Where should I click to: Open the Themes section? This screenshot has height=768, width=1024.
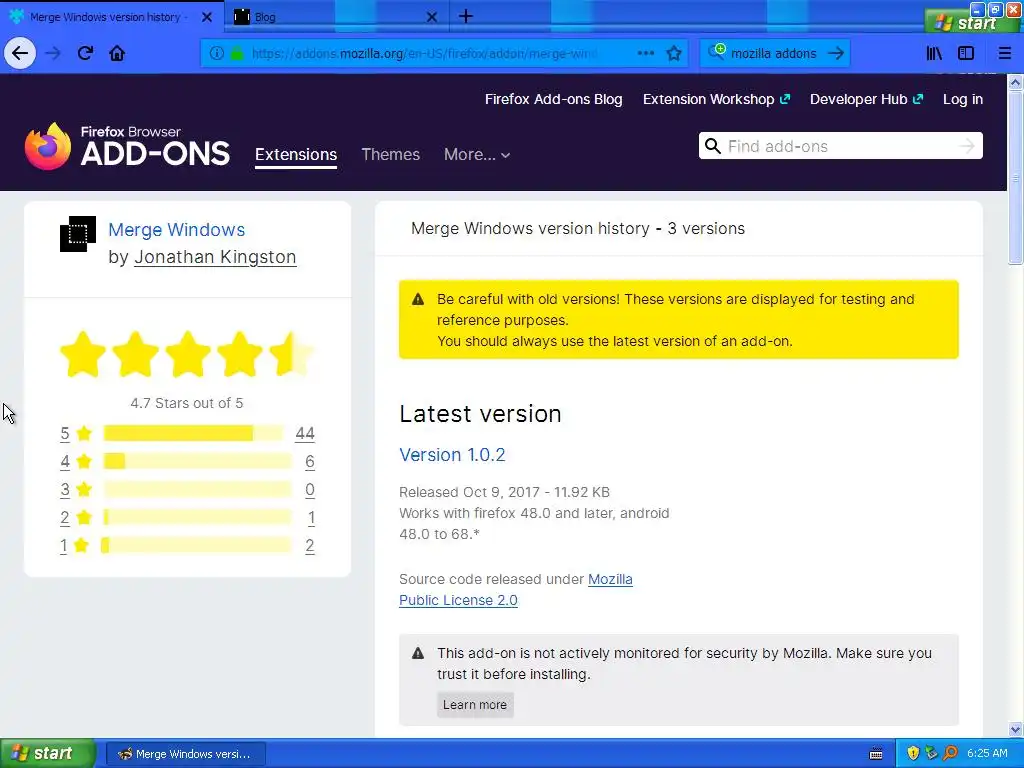[x=391, y=154]
